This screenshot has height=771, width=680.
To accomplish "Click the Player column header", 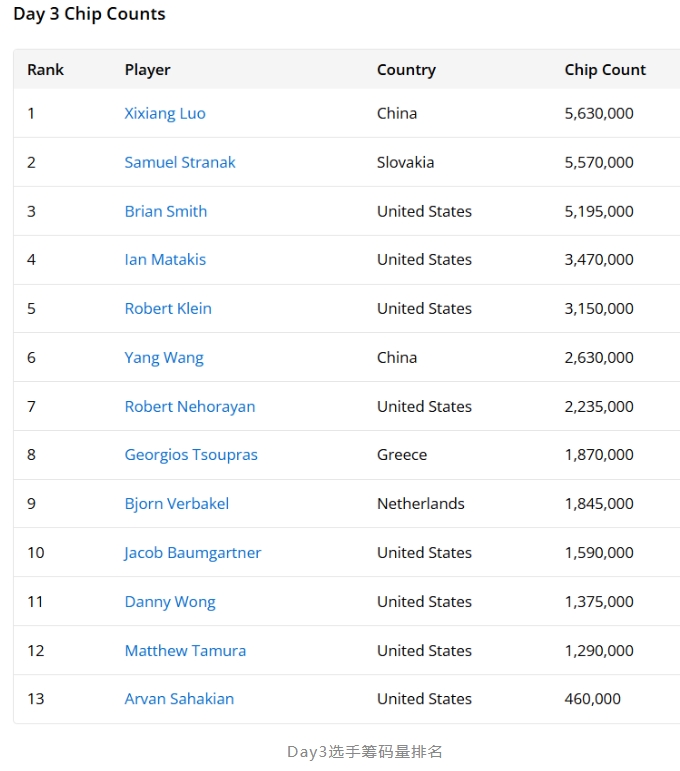I will [147, 70].
